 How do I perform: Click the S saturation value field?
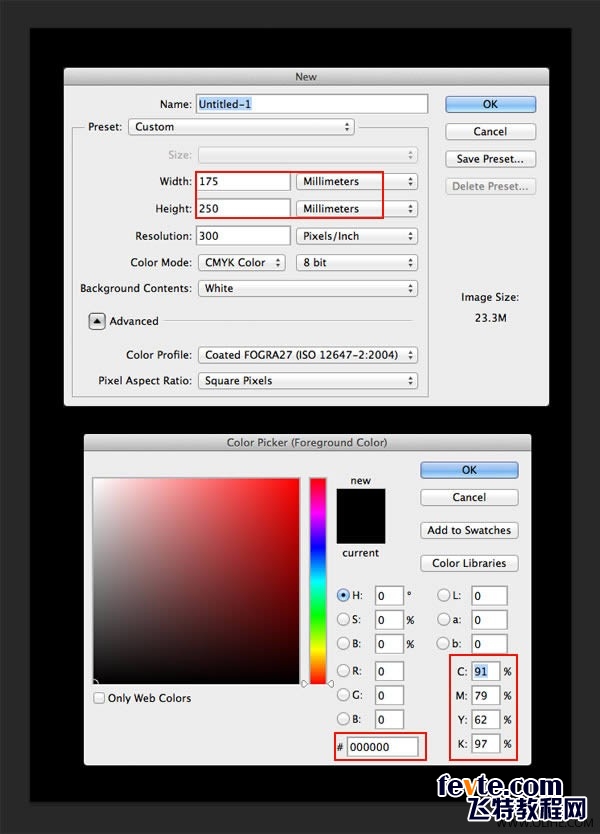389,620
